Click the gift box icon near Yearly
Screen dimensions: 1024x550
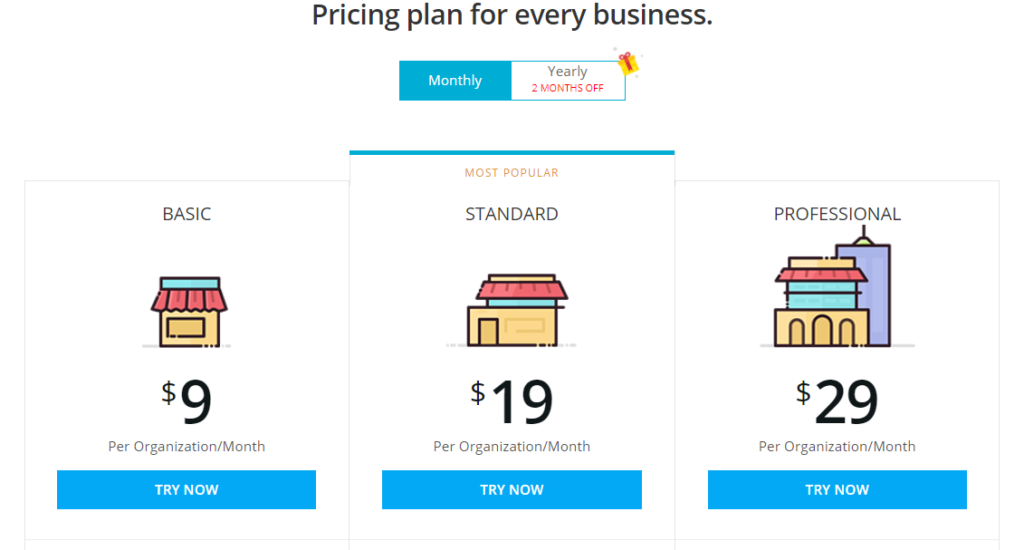[x=628, y=63]
